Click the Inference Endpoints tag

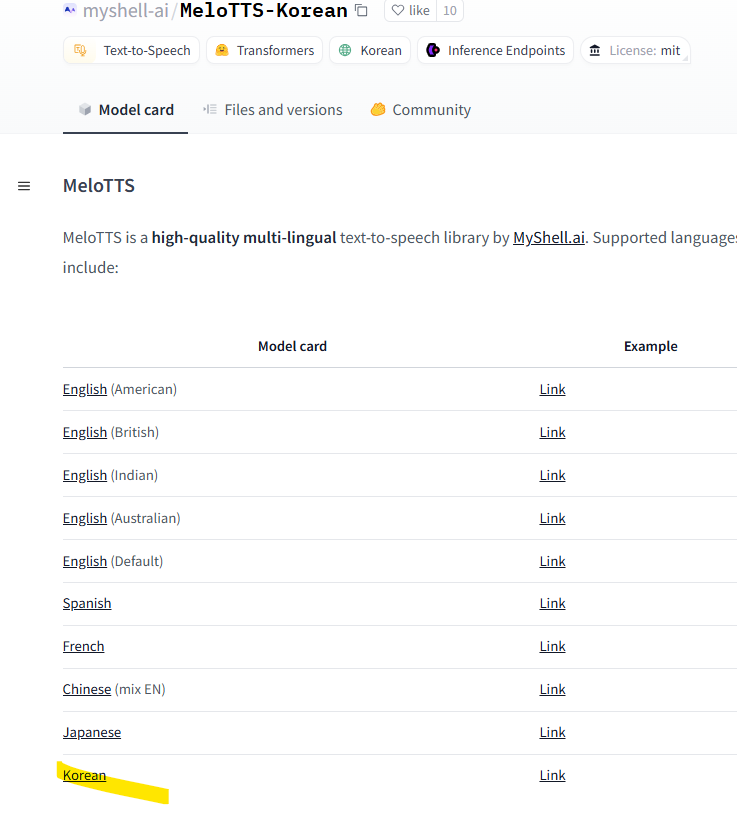click(x=495, y=50)
